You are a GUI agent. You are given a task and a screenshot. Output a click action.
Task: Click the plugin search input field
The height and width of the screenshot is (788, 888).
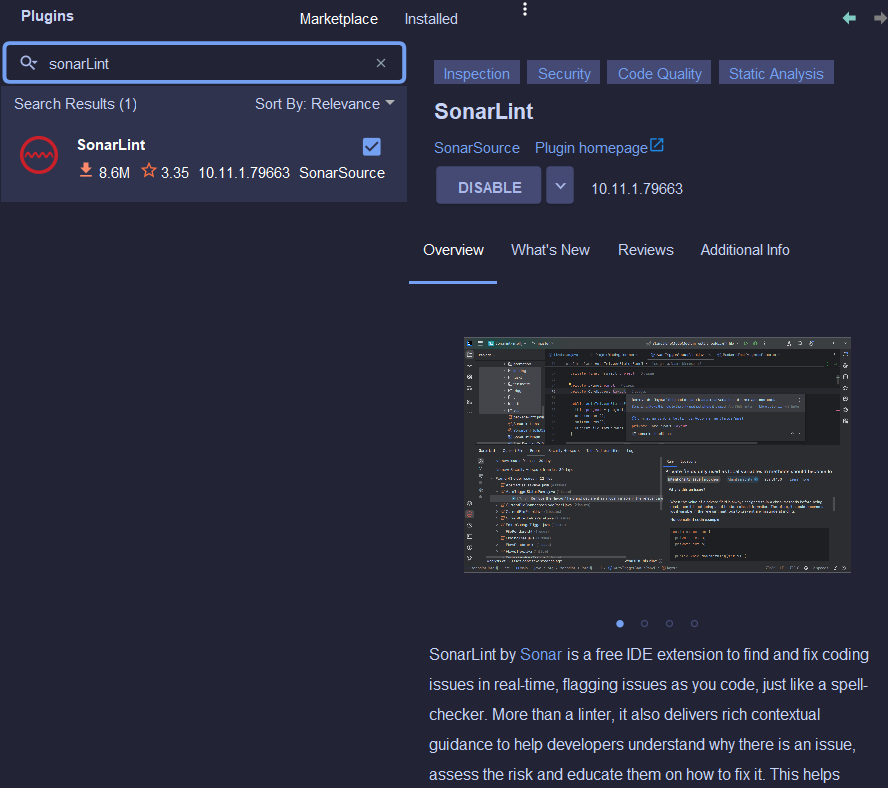click(x=204, y=63)
